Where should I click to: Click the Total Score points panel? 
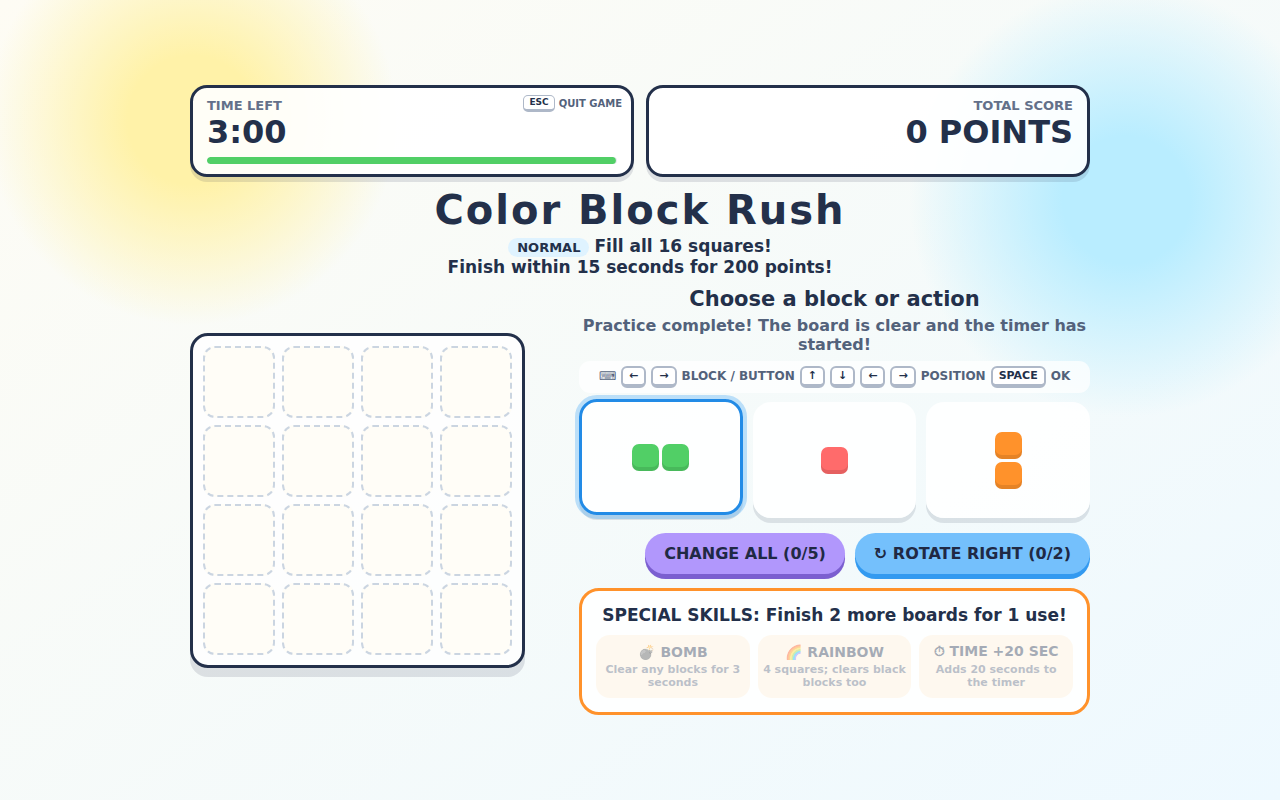pos(868,131)
